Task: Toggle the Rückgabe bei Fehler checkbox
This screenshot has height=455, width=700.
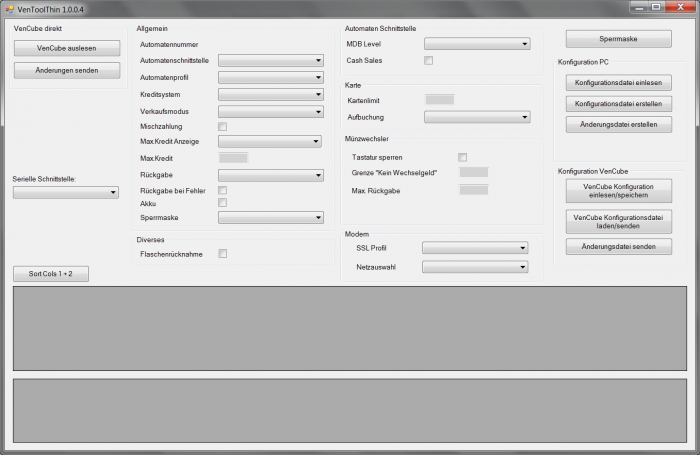Action: [x=222, y=190]
